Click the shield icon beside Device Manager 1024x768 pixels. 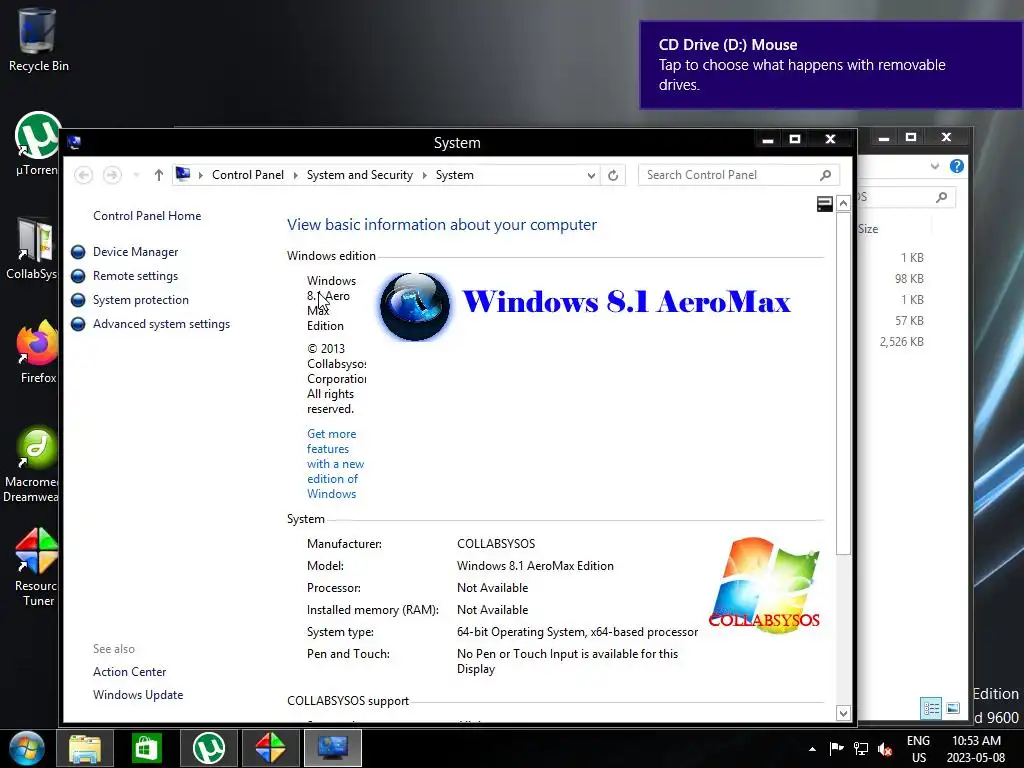pyautogui.click(x=78, y=252)
